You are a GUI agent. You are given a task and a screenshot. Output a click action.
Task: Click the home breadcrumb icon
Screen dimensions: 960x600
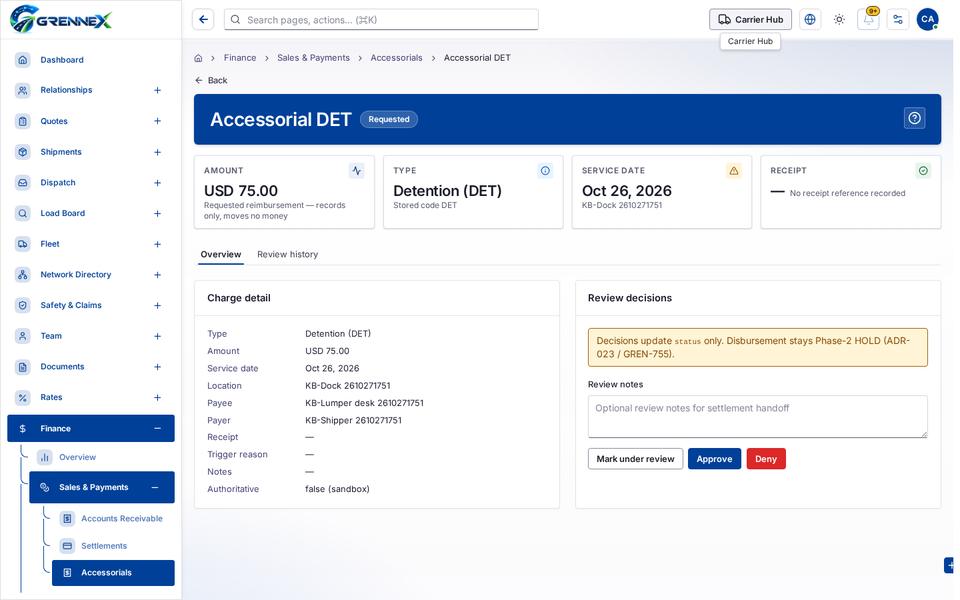198,58
